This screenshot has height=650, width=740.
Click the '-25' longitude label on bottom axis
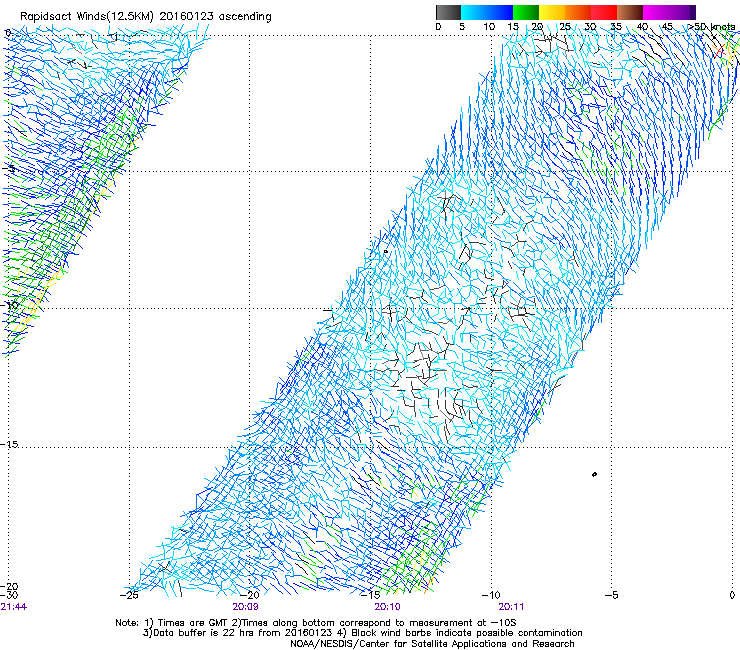click(x=129, y=595)
